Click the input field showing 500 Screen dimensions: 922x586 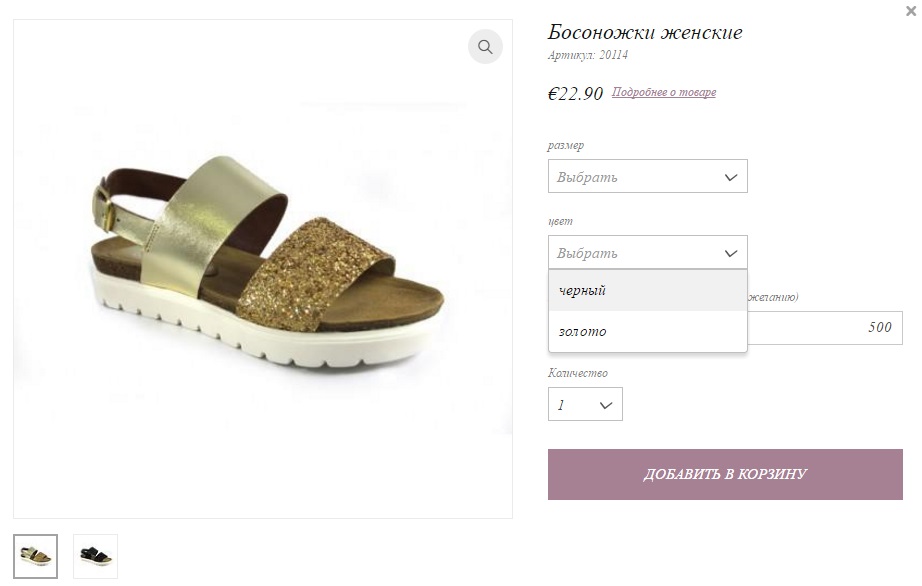pos(825,328)
